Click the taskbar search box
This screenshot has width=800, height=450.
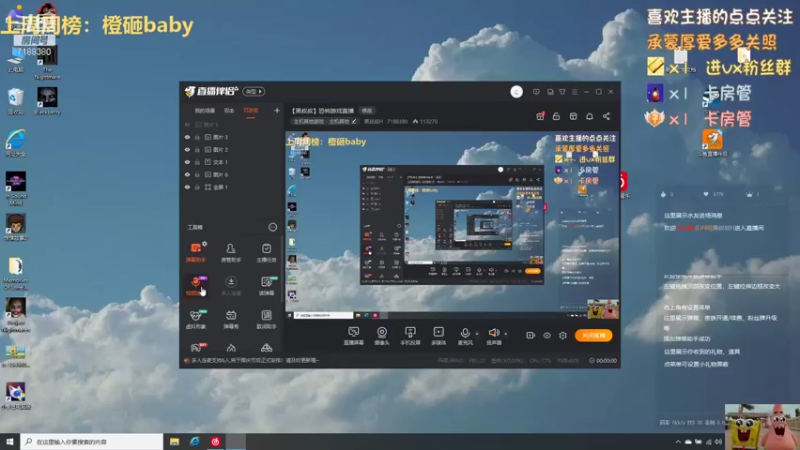[x=92, y=442]
